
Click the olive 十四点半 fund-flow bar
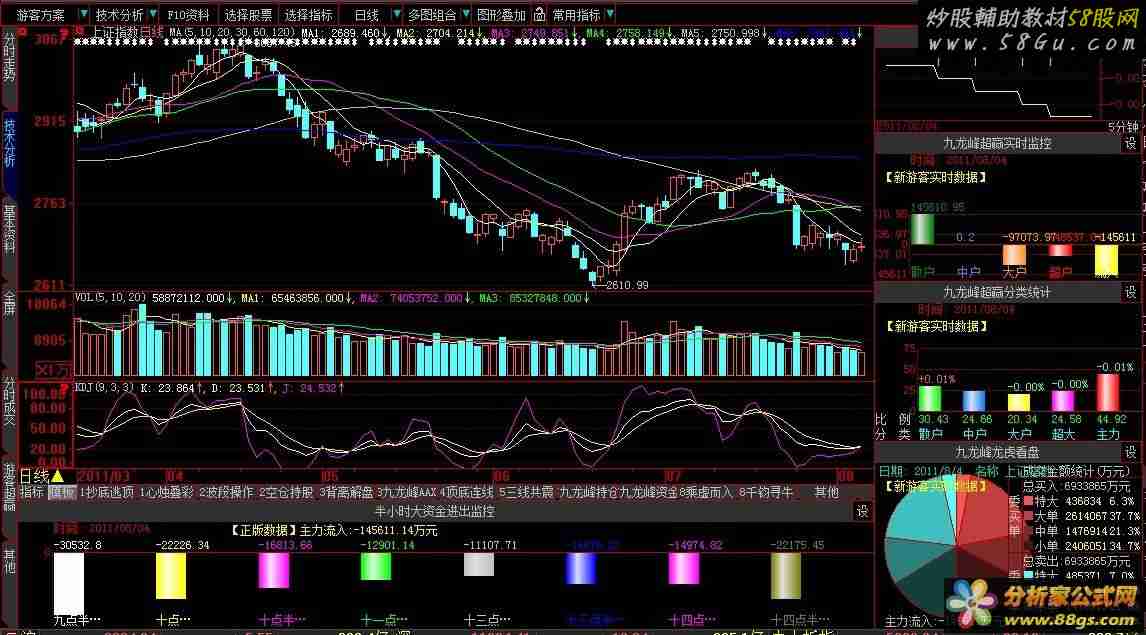786,576
